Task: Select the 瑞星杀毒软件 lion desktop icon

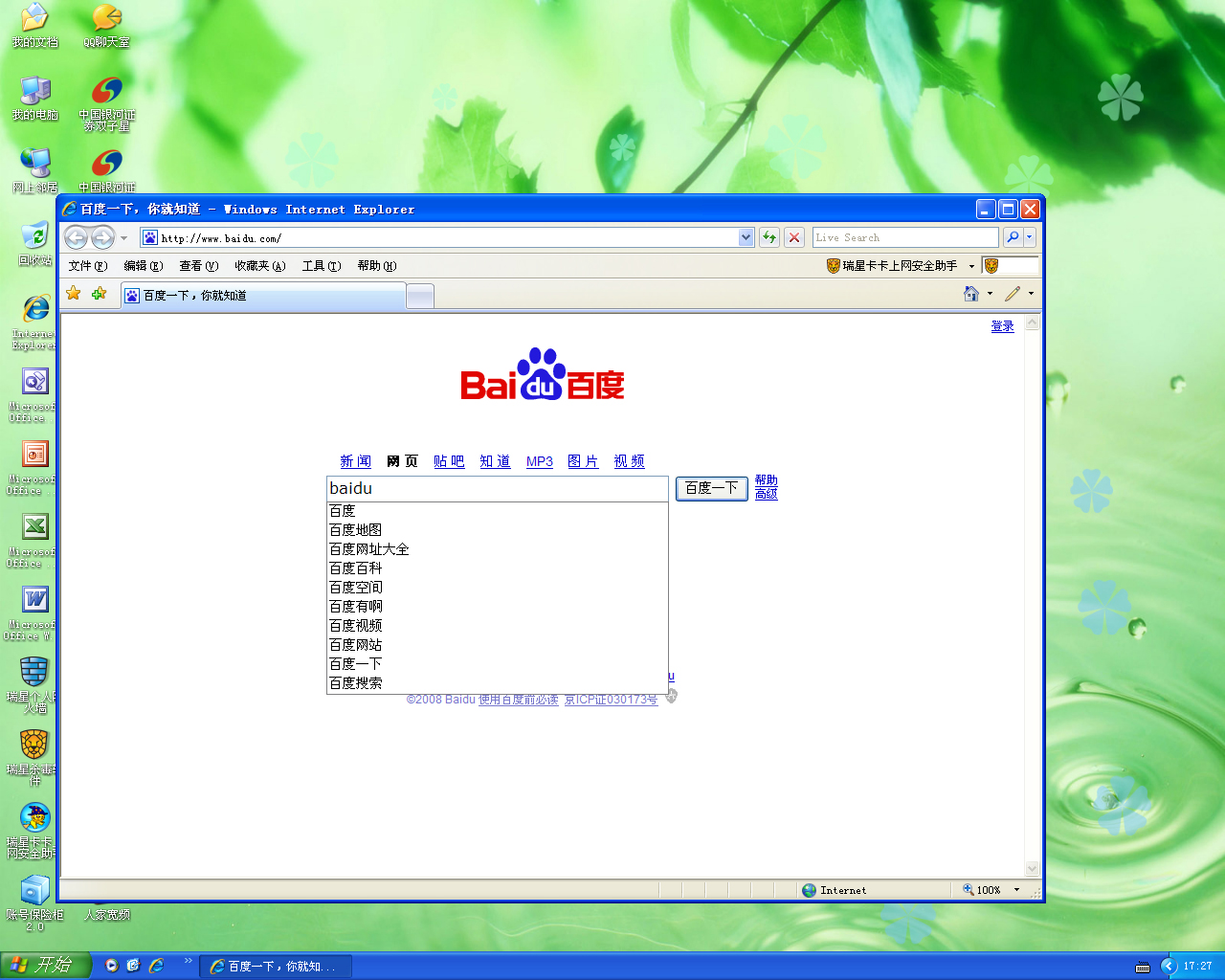Action: coord(34,758)
